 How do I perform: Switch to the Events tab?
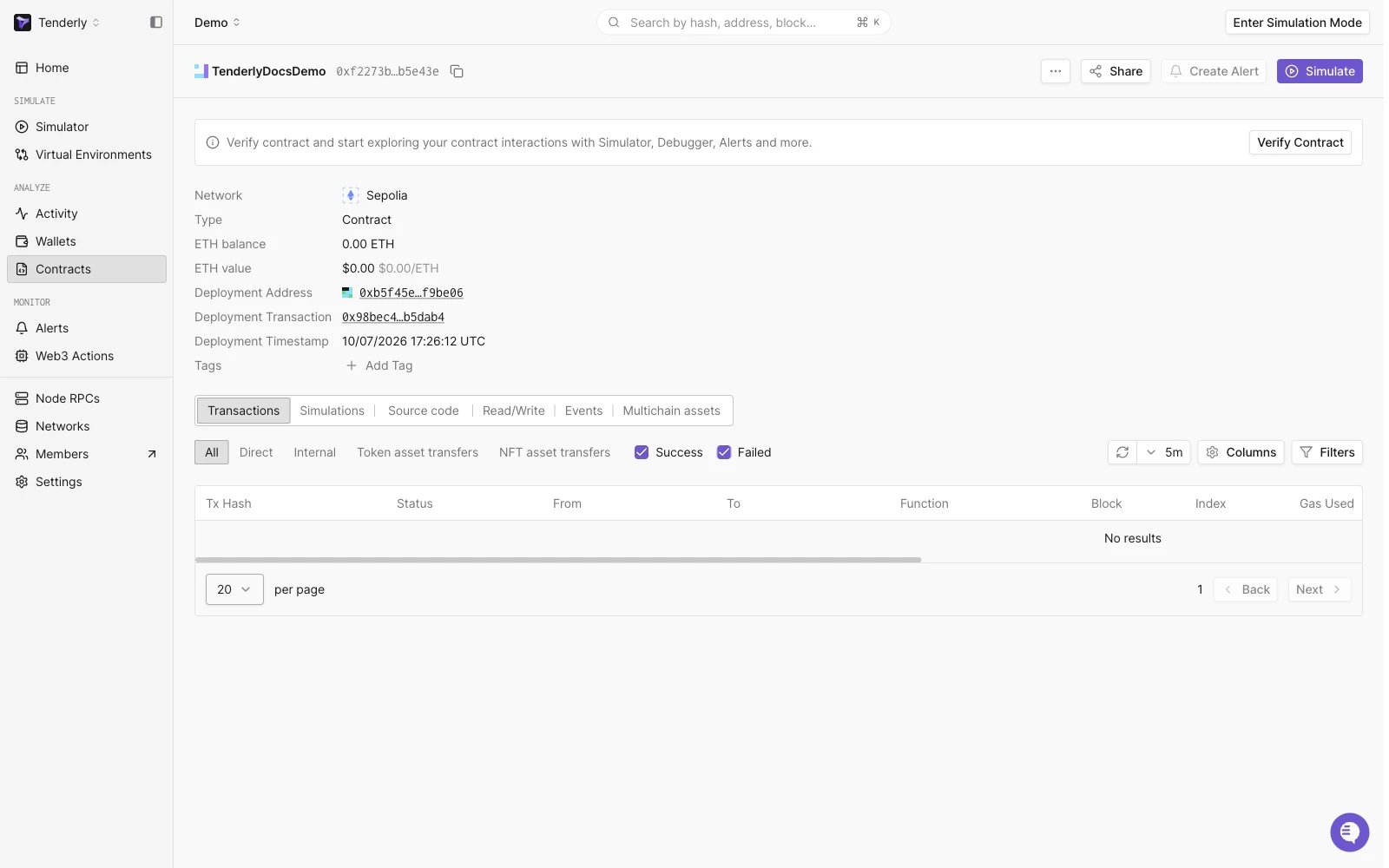(583, 411)
